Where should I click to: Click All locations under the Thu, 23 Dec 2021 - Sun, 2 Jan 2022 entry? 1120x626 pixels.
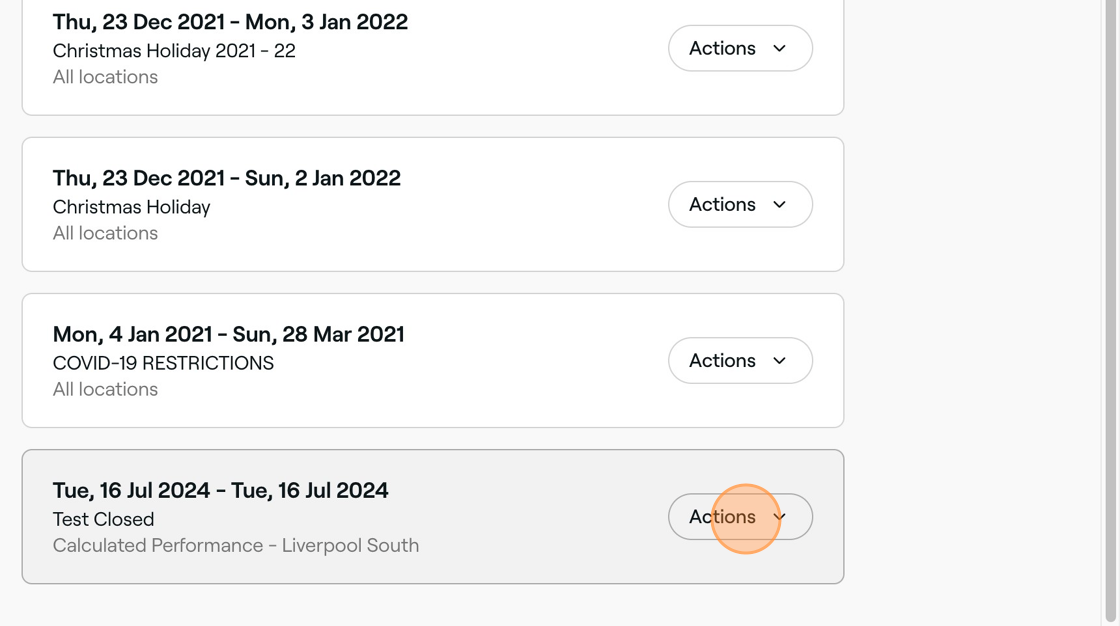pos(105,233)
